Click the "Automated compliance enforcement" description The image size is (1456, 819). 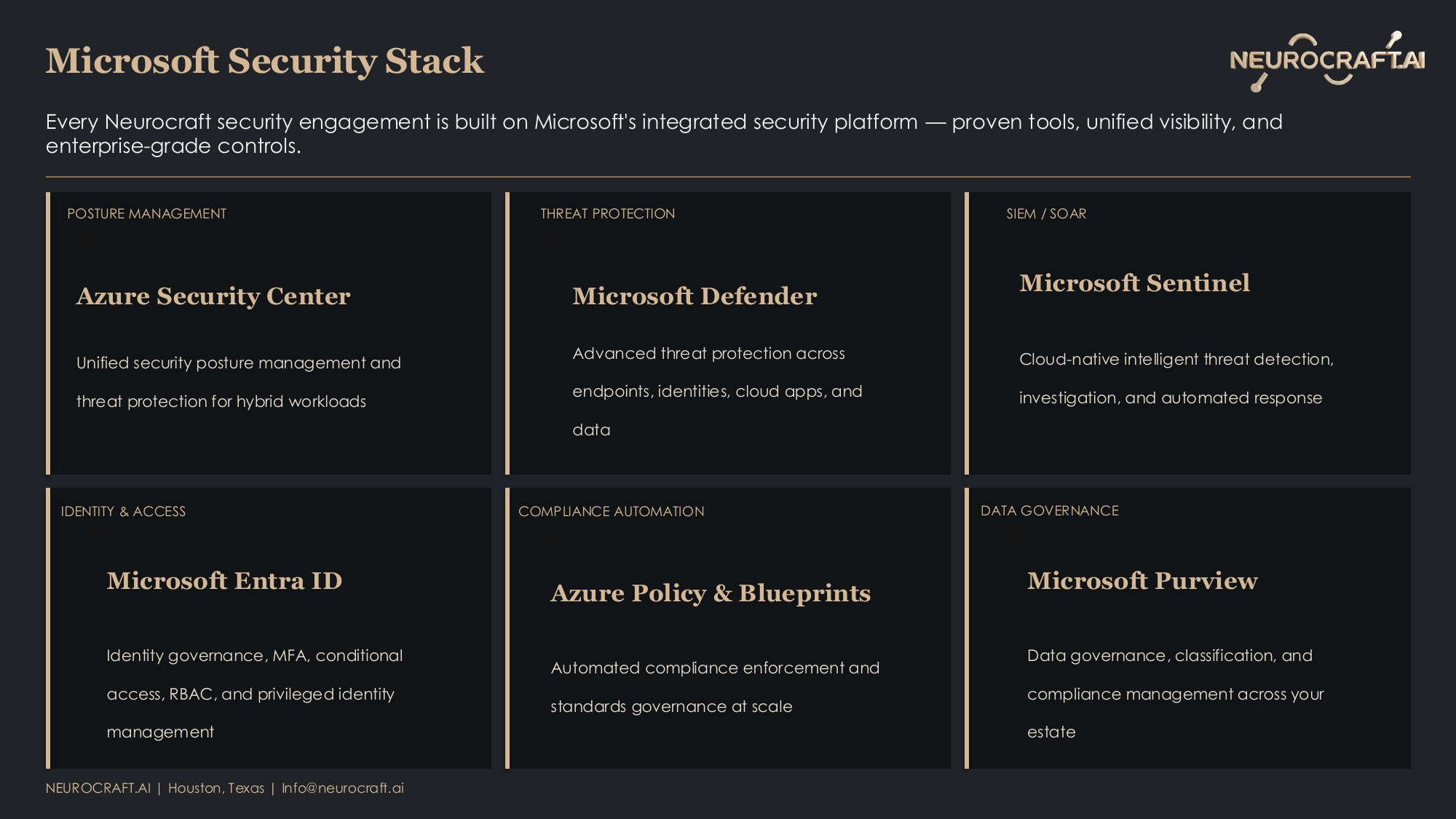point(715,687)
